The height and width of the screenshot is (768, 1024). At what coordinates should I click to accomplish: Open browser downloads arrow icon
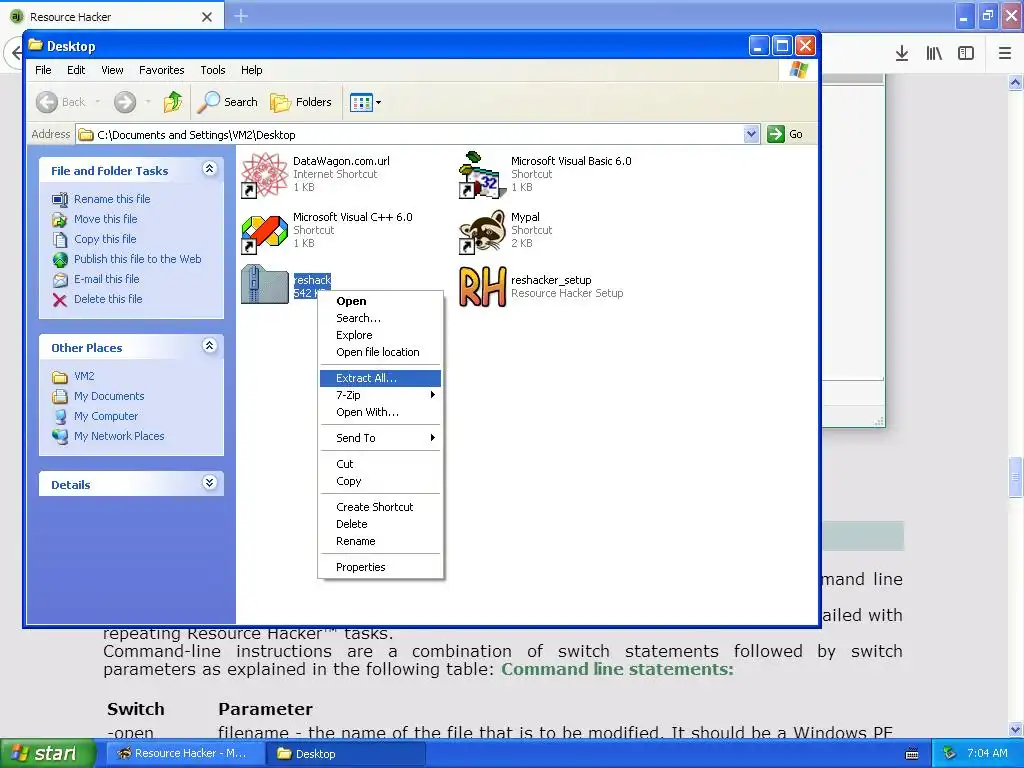click(x=902, y=53)
